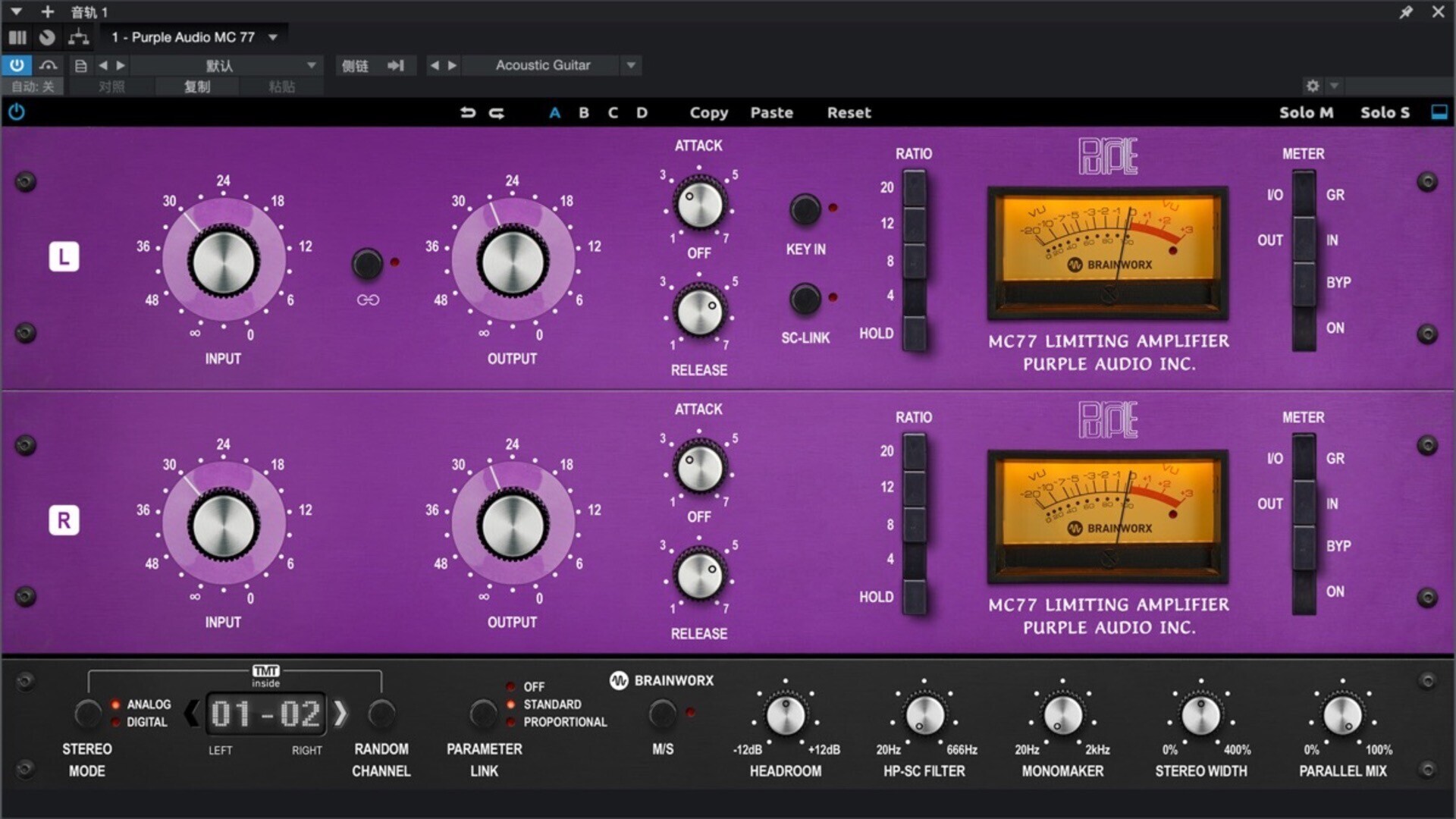Click the undo arrow icon
Image resolution: width=1456 pixels, height=819 pixels.
click(468, 112)
